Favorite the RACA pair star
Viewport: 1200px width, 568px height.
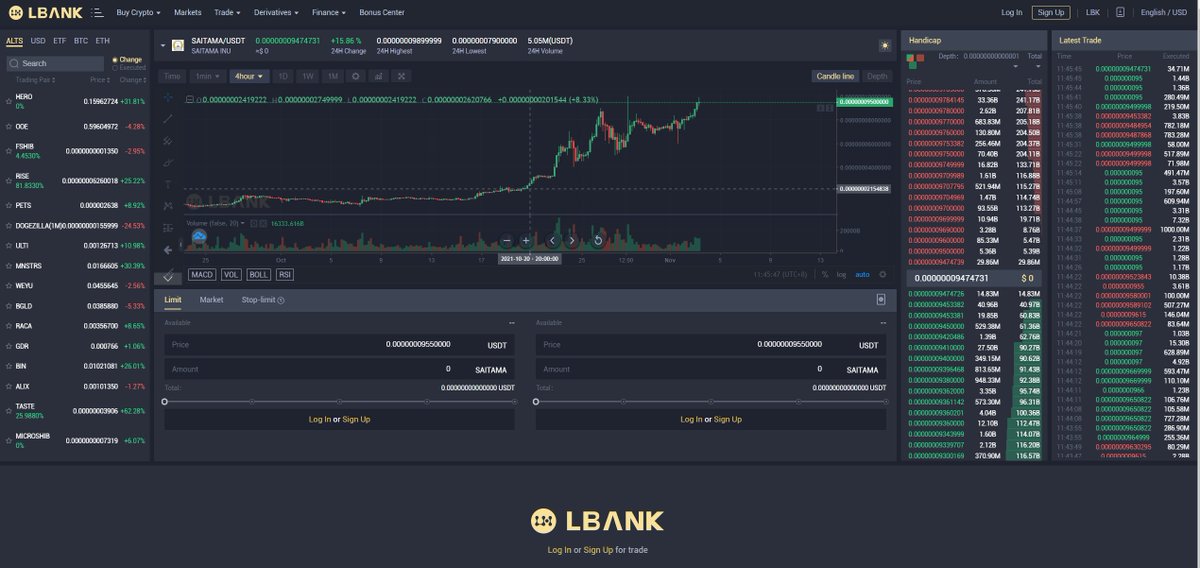coord(8,326)
